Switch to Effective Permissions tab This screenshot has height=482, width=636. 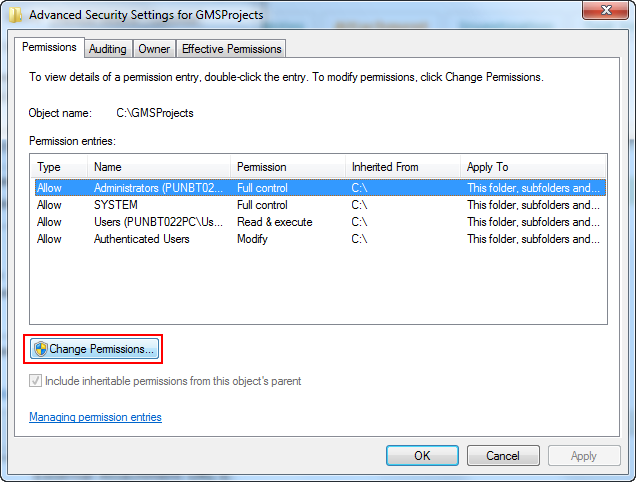[232, 48]
